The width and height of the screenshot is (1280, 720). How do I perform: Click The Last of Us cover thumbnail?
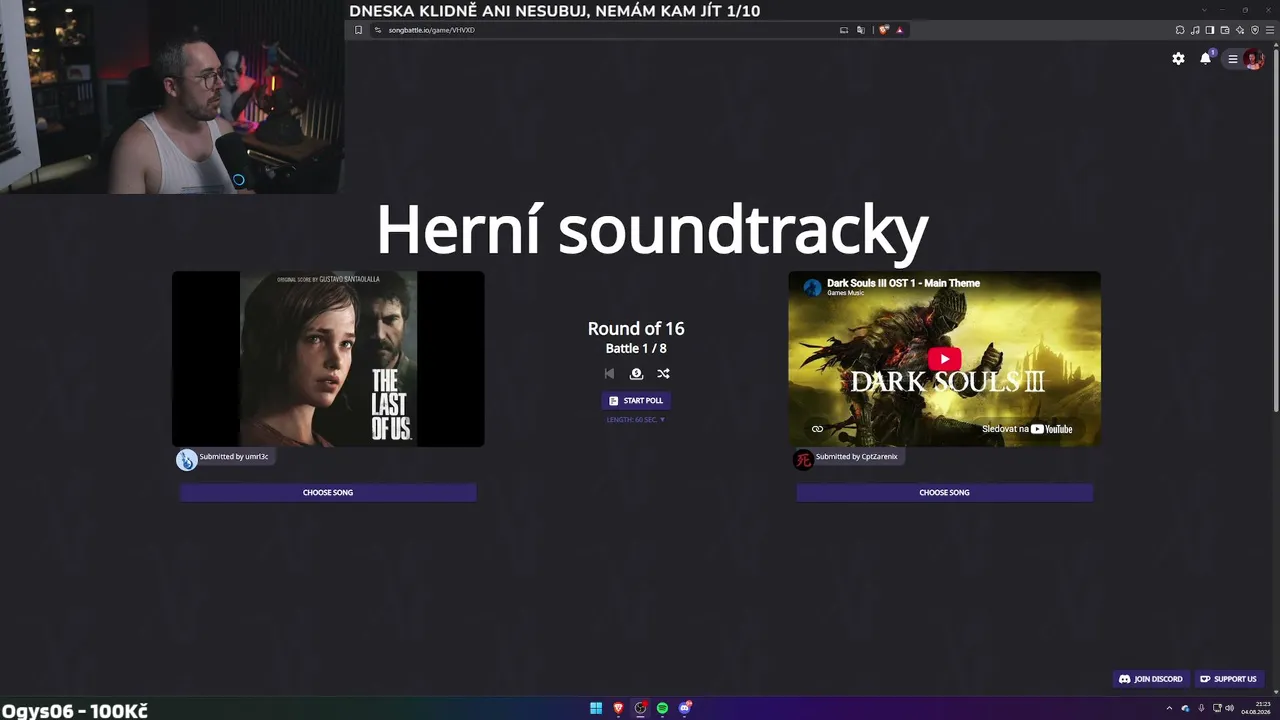(328, 359)
